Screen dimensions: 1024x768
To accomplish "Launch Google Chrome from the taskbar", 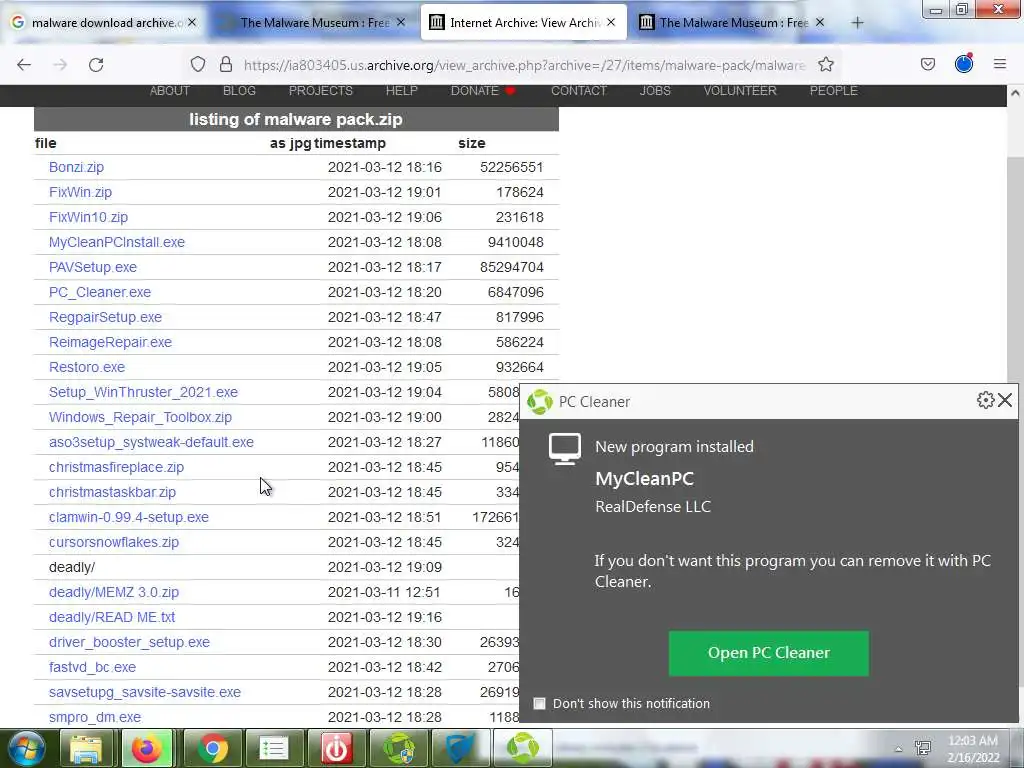I will (212, 748).
